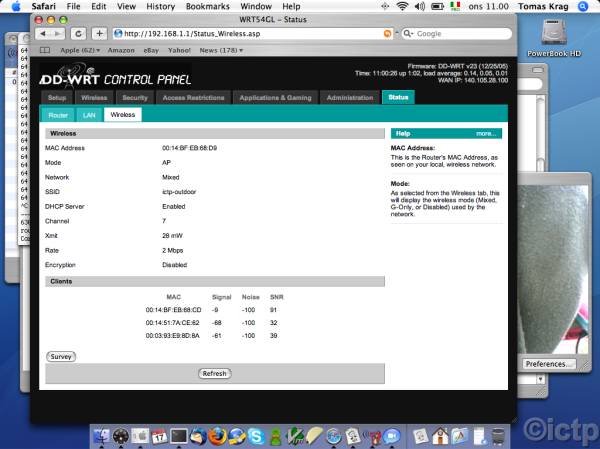Switch to the Security tab
The width and height of the screenshot is (600, 449).
tap(135, 98)
